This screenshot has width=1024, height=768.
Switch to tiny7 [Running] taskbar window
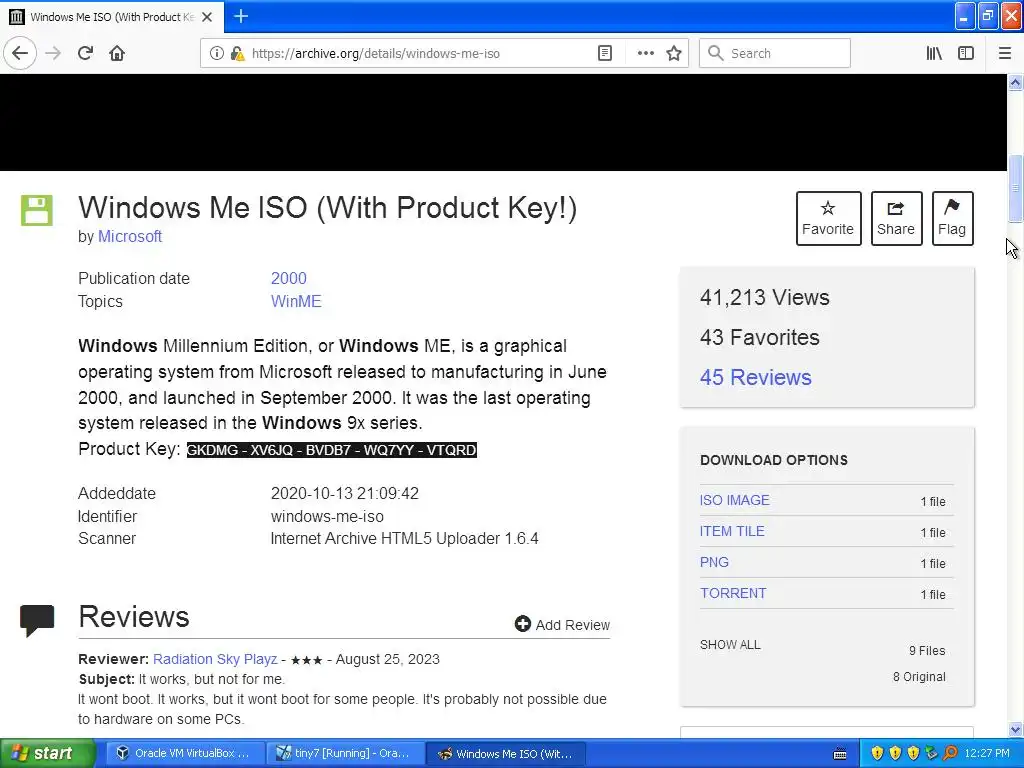tap(345, 754)
